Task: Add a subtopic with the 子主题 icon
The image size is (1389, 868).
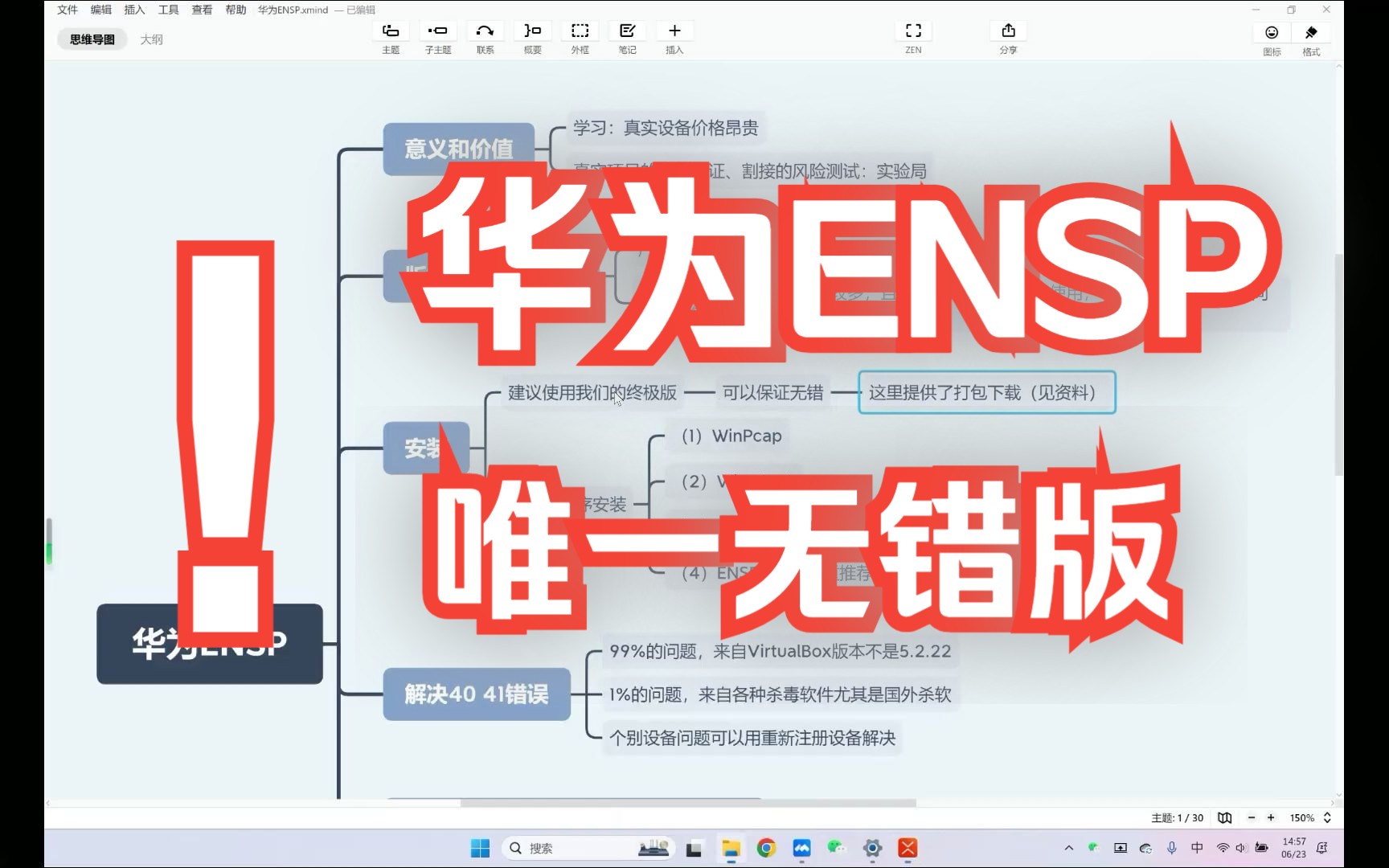Action: coord(438,31)
